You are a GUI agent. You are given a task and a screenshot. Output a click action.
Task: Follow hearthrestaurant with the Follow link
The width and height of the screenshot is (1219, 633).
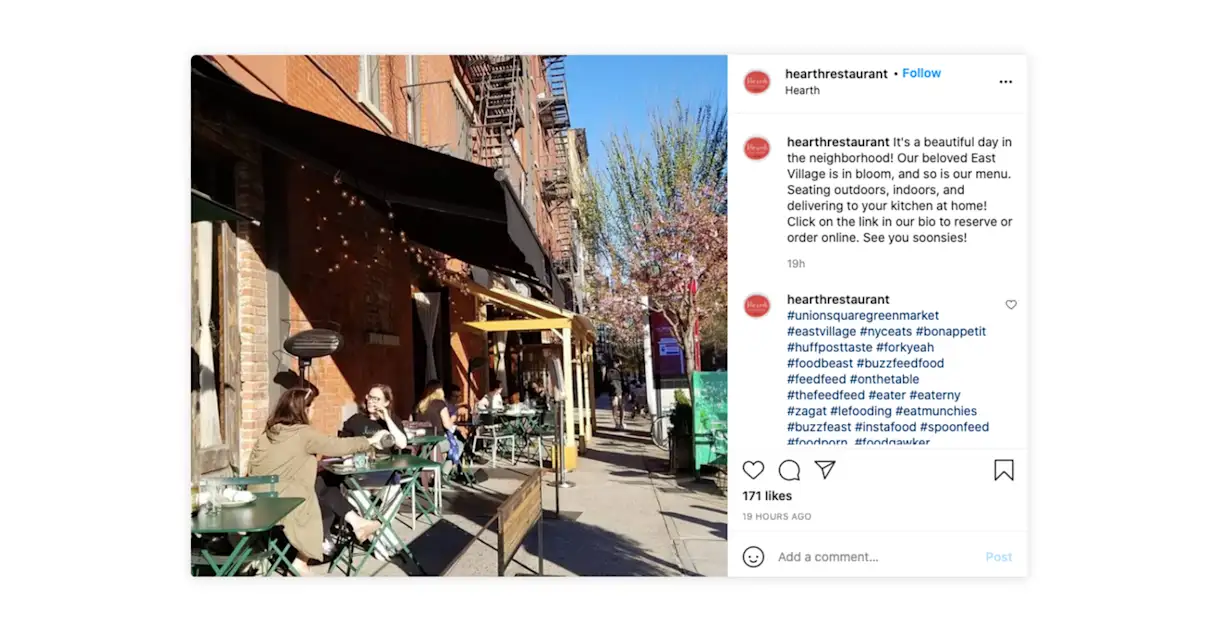point(921,73)
